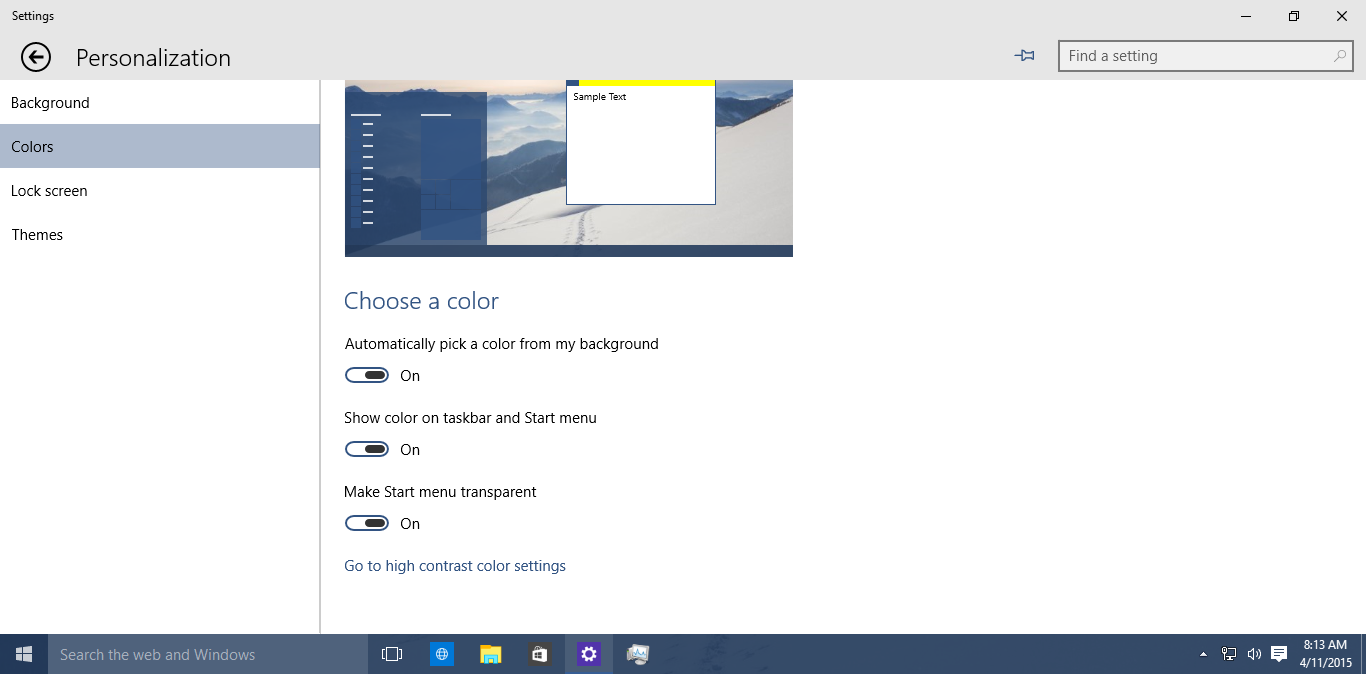Open the Store icon on the taskbar

[539, 654]
